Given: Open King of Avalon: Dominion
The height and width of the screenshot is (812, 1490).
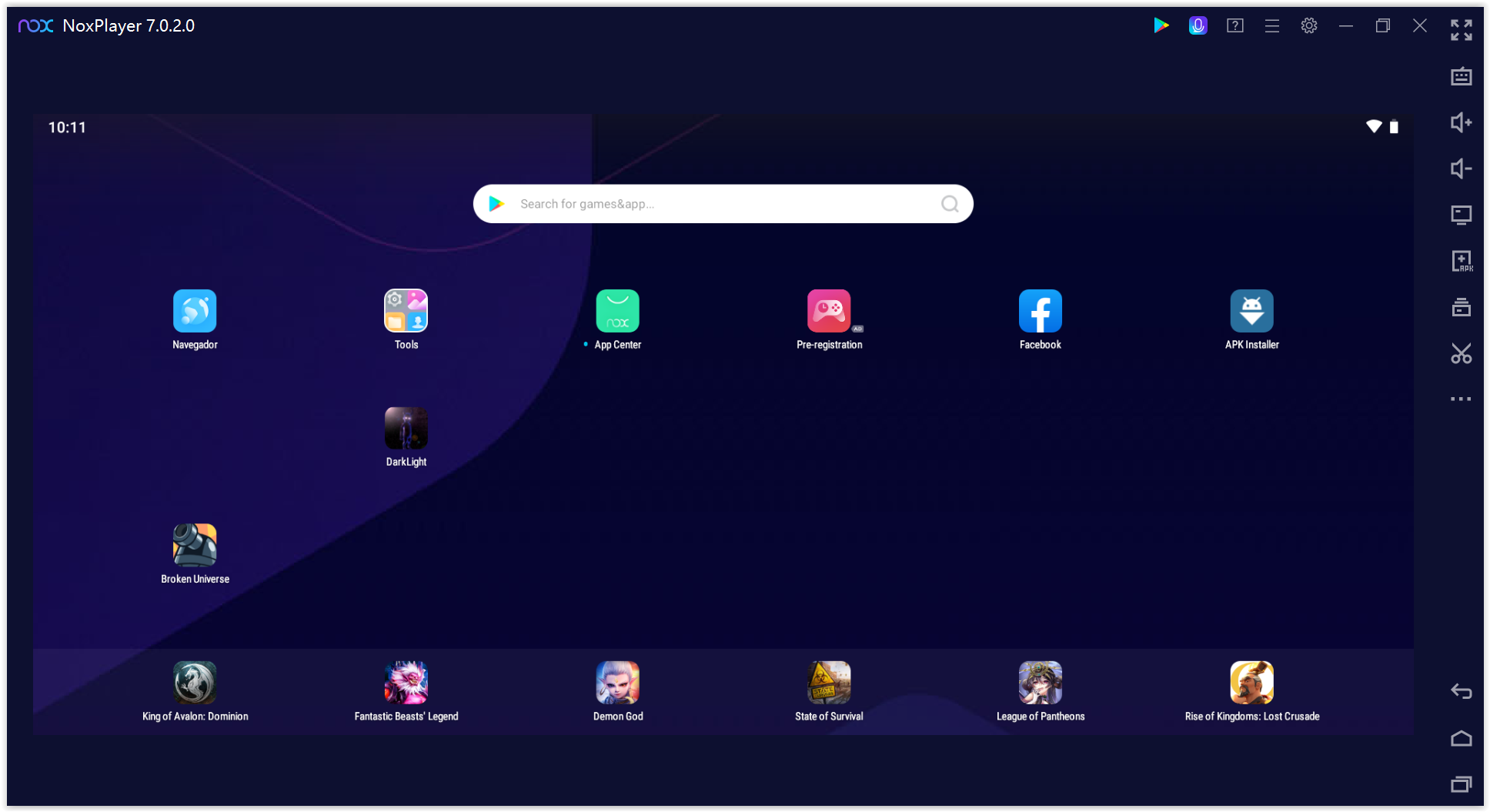Looking at the screenshot, I should [x=195, y=683].
